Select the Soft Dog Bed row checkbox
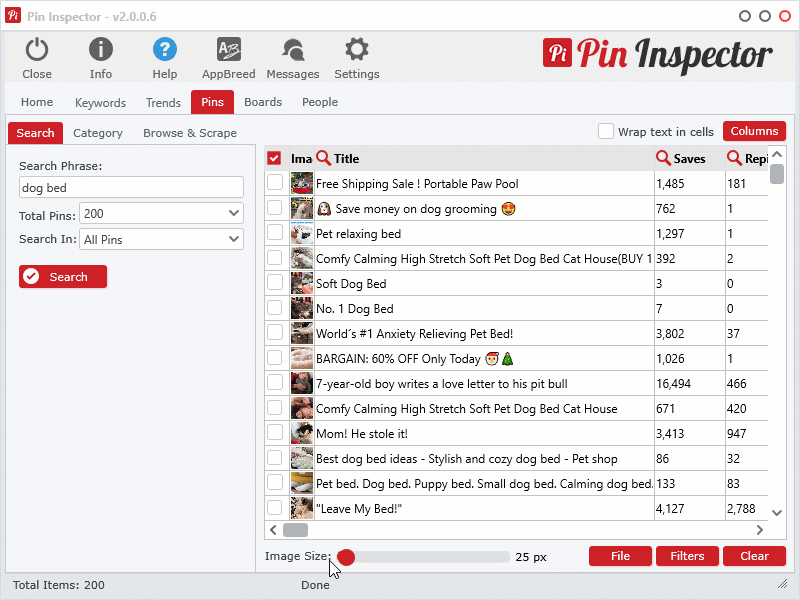 click(x=274, y=282)
